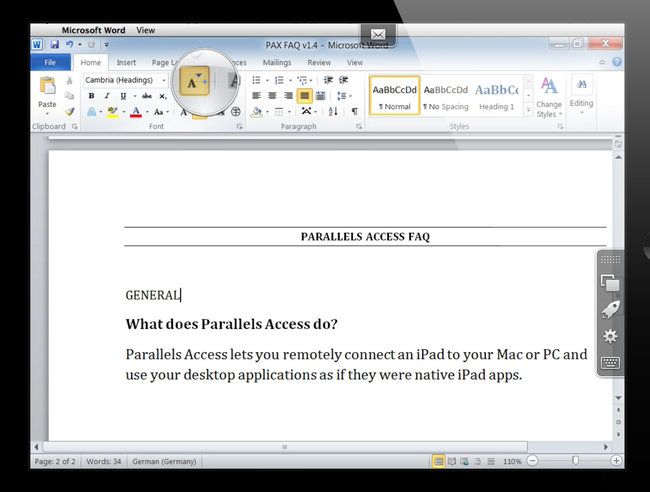Switch to the Mailings tab
Viewport: 650px width, 492px height.
pos(277,62)
